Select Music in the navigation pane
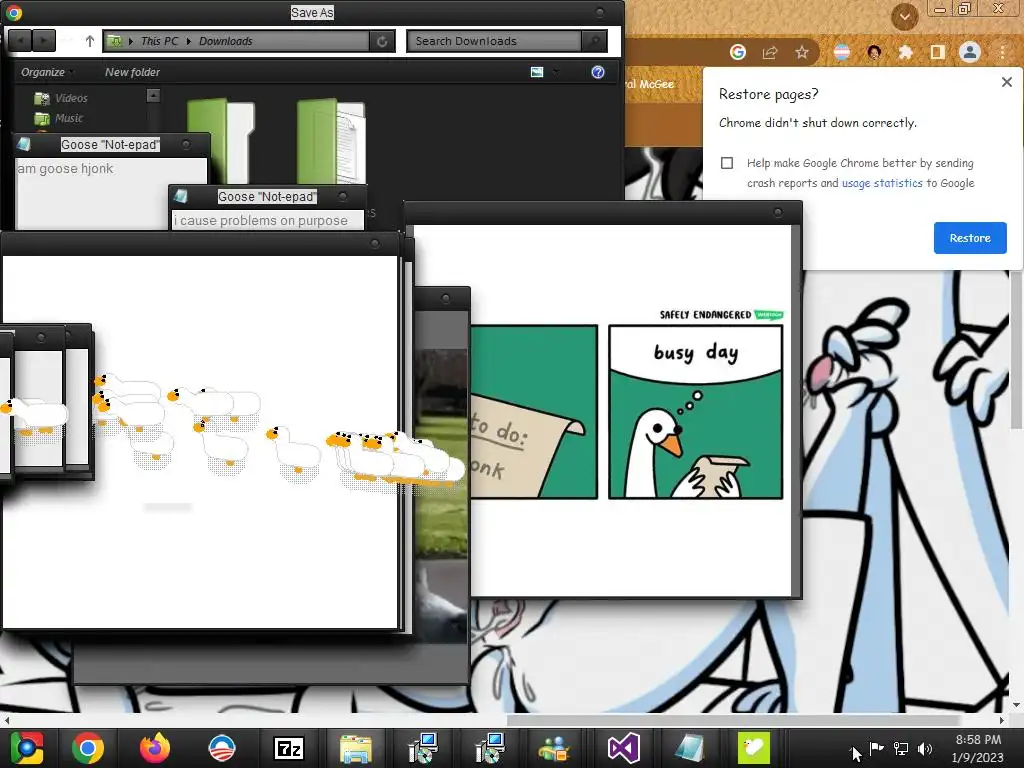This screenshot has width=1024, height=768. 59,118
